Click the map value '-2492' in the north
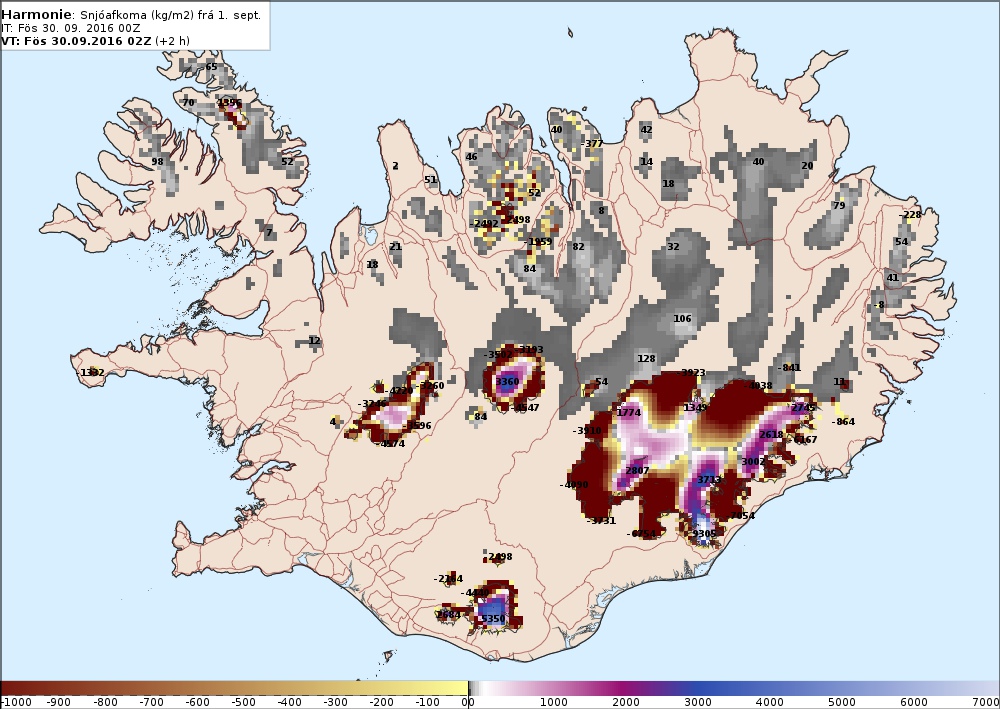Image resolution: width=1000 pixels, height=709 pixels. click(484, 224)
